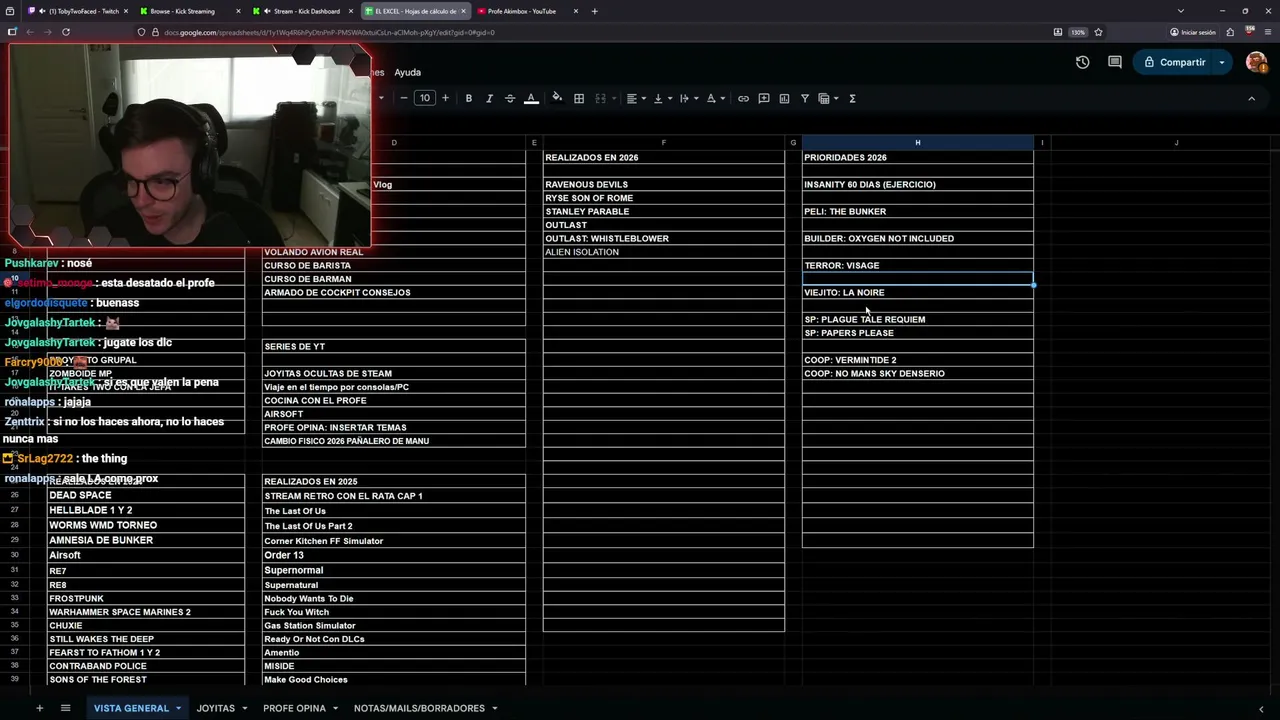Bookmark page with the star icon
This screenshot has width=1280, height=720.
[x=1098, y=32]
